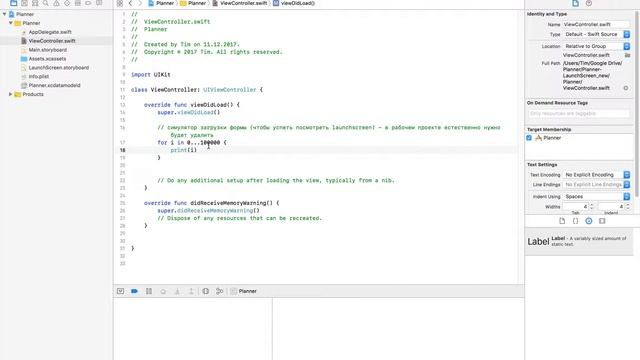The height and width of the screenshot is (360, 640).
Task: Open the Report navigator
Action: [99, 3]
